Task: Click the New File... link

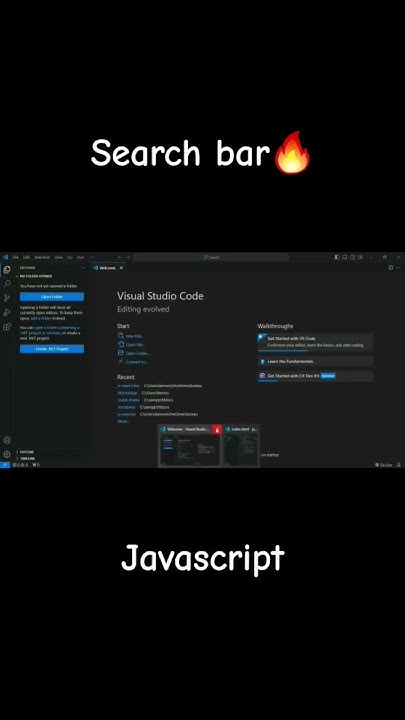Action: (135, 336)
